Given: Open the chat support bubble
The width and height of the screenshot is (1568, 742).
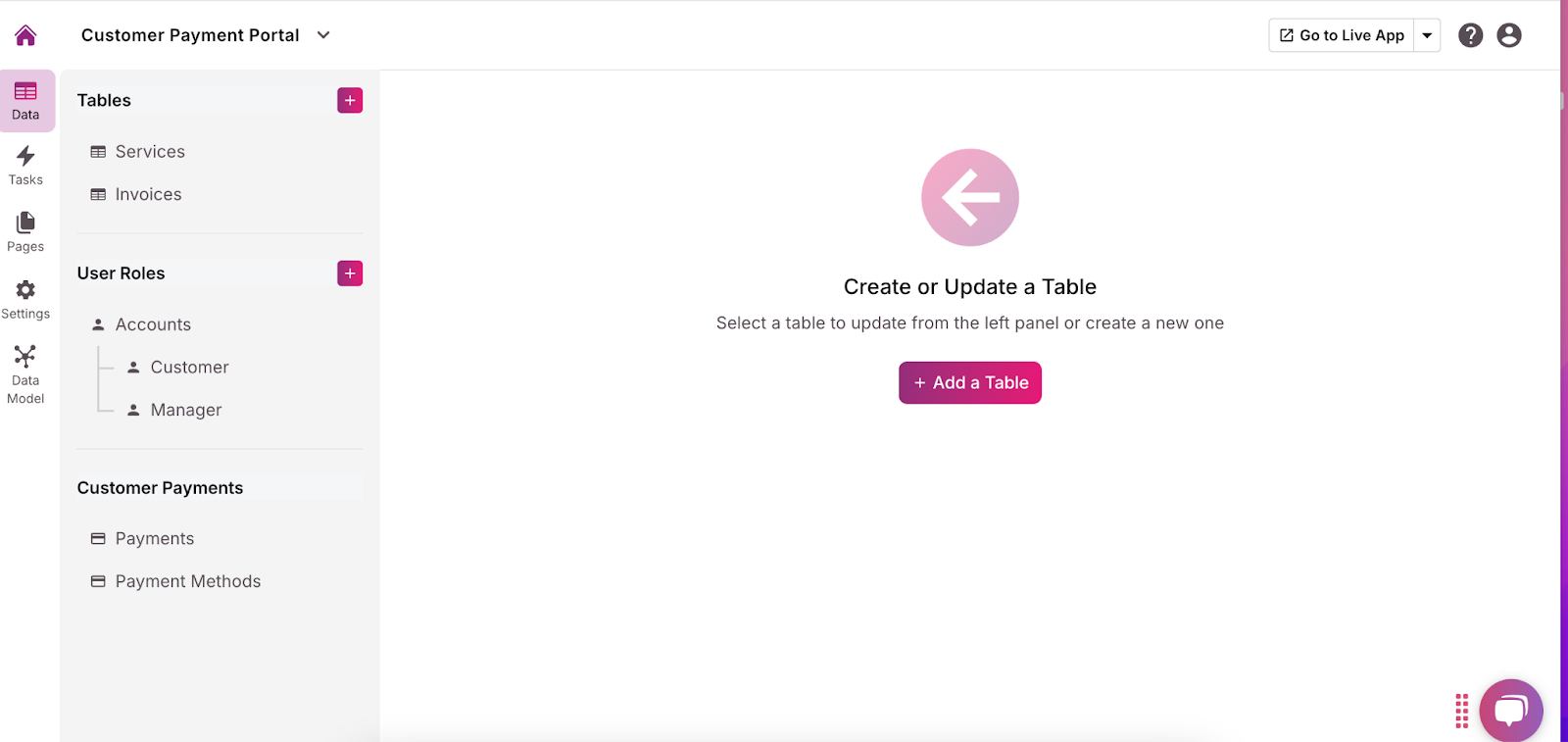Looking at the screenshot, I should pos(1511,711).
